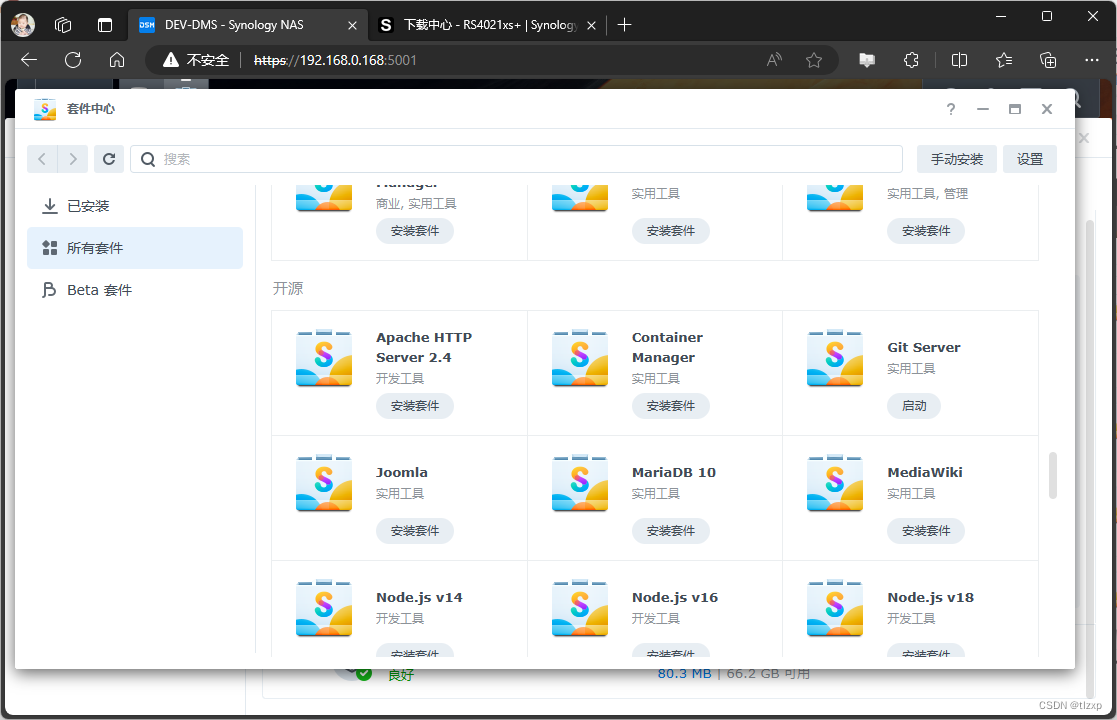Click the browser address bar URL
The height and width of the screenshot is (720, 1117).
(x=335, y=61)
